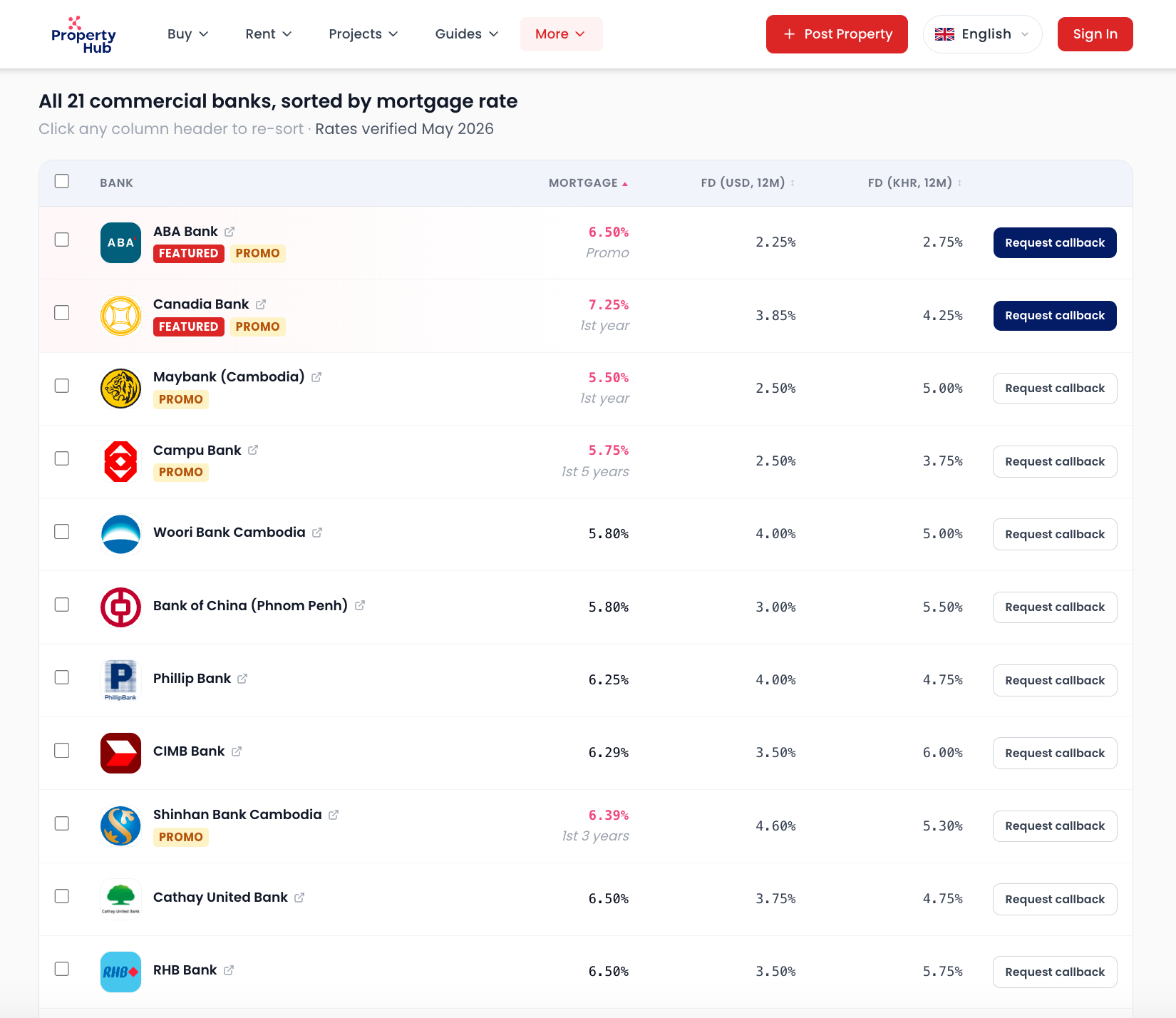Sort table by the BANK column header

(116, 183)
